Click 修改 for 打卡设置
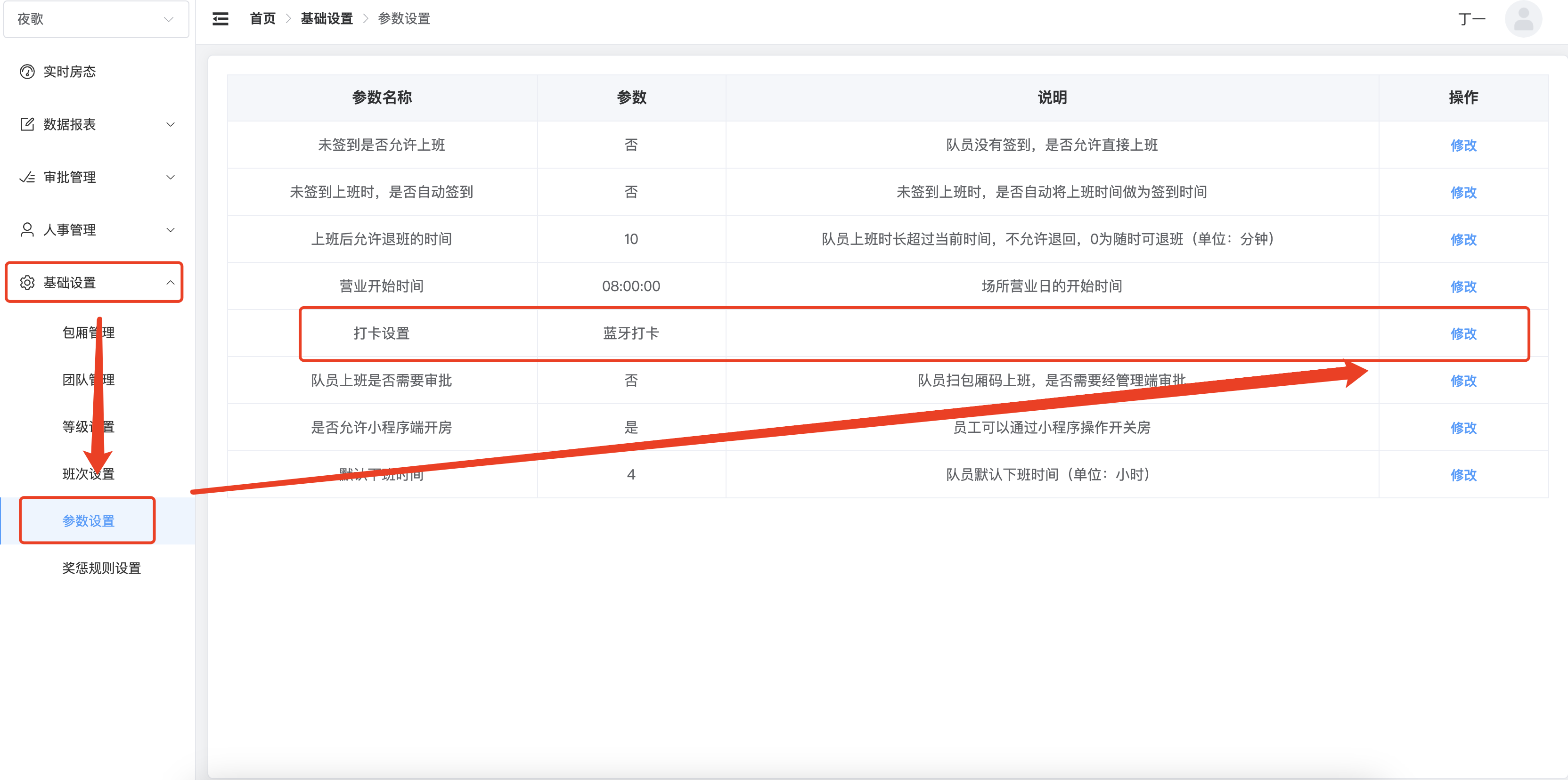 1463,333
